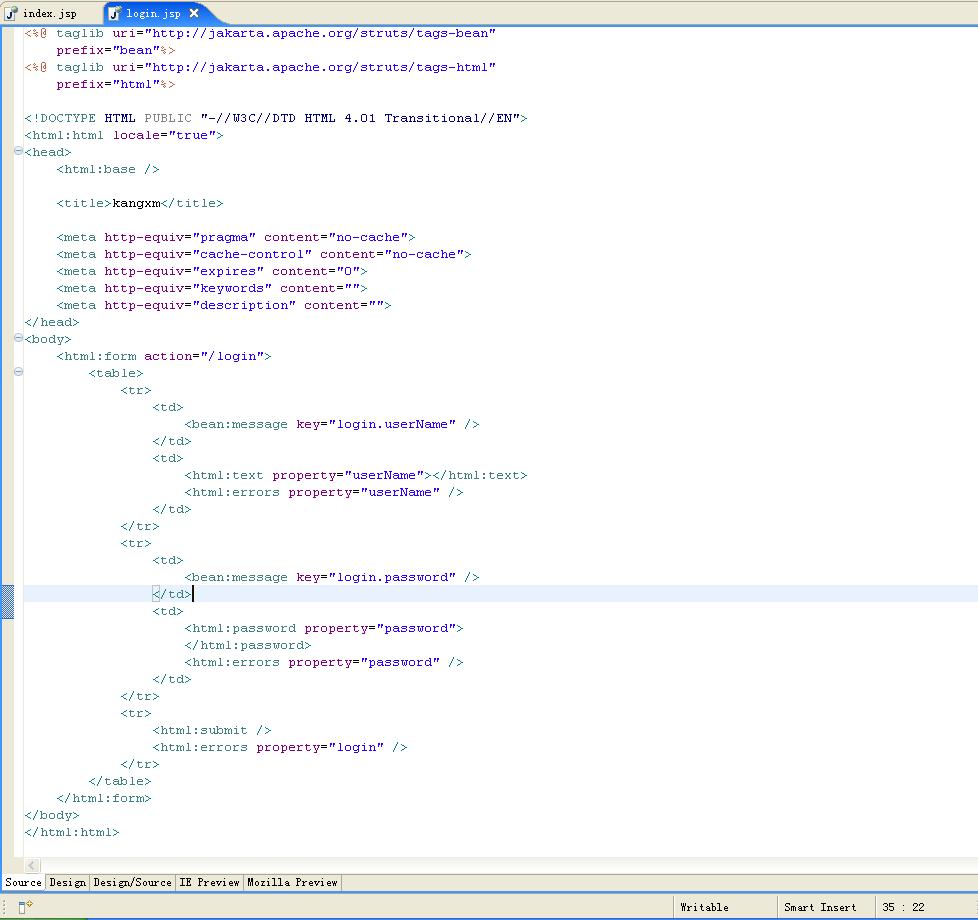
Task: Click the html:form action="/login" line
Action: (164, 356)
